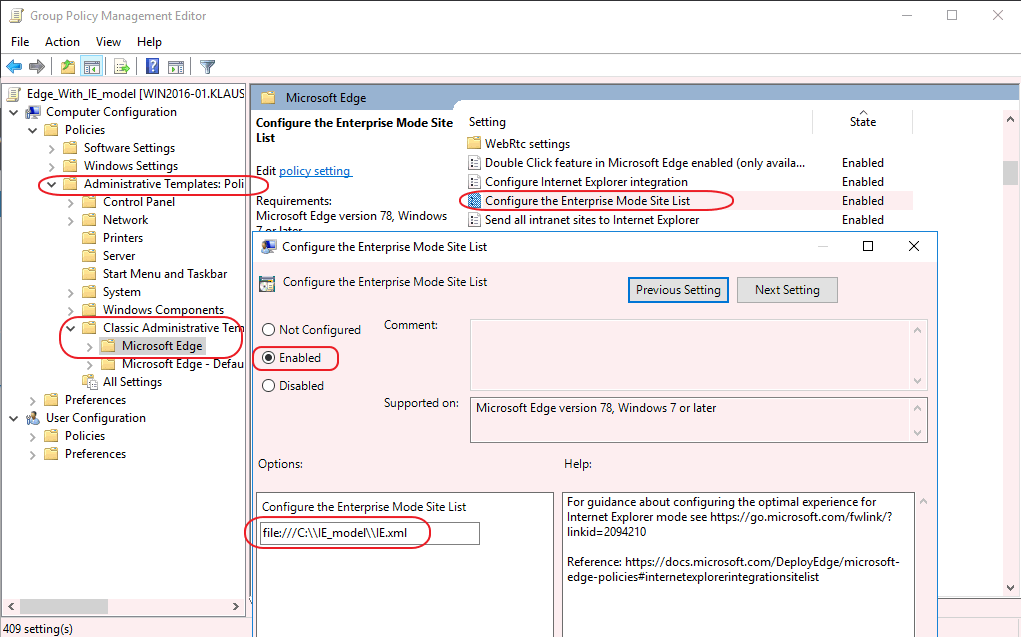
Task: Collapse the User Configuration tree node
Action: pyautogui.click(x=14, y=418)
